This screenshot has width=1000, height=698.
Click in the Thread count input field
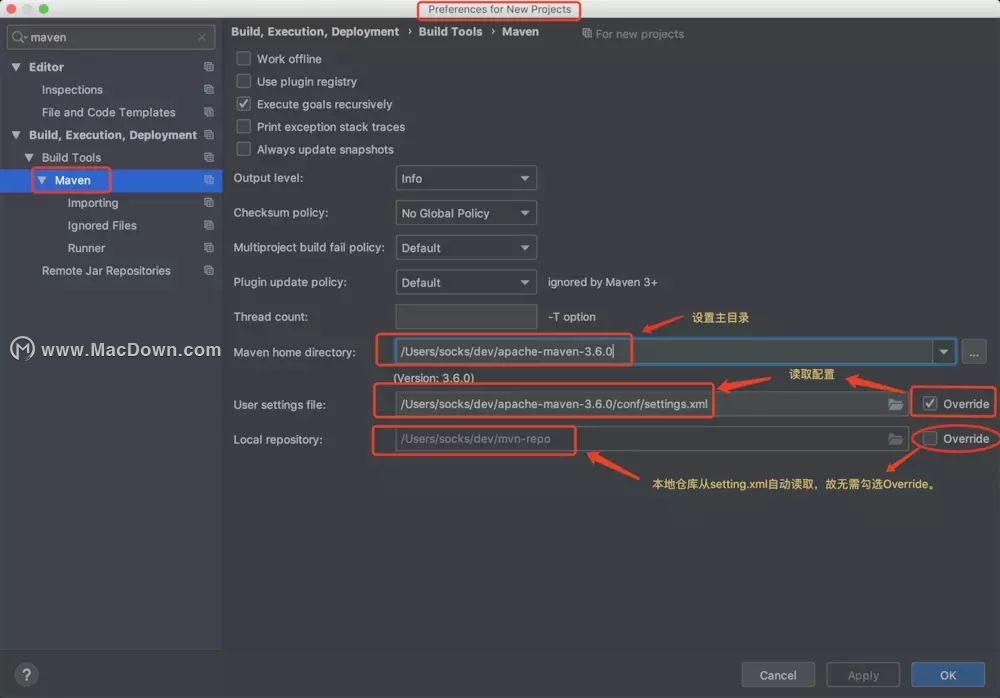coord(466,316)
